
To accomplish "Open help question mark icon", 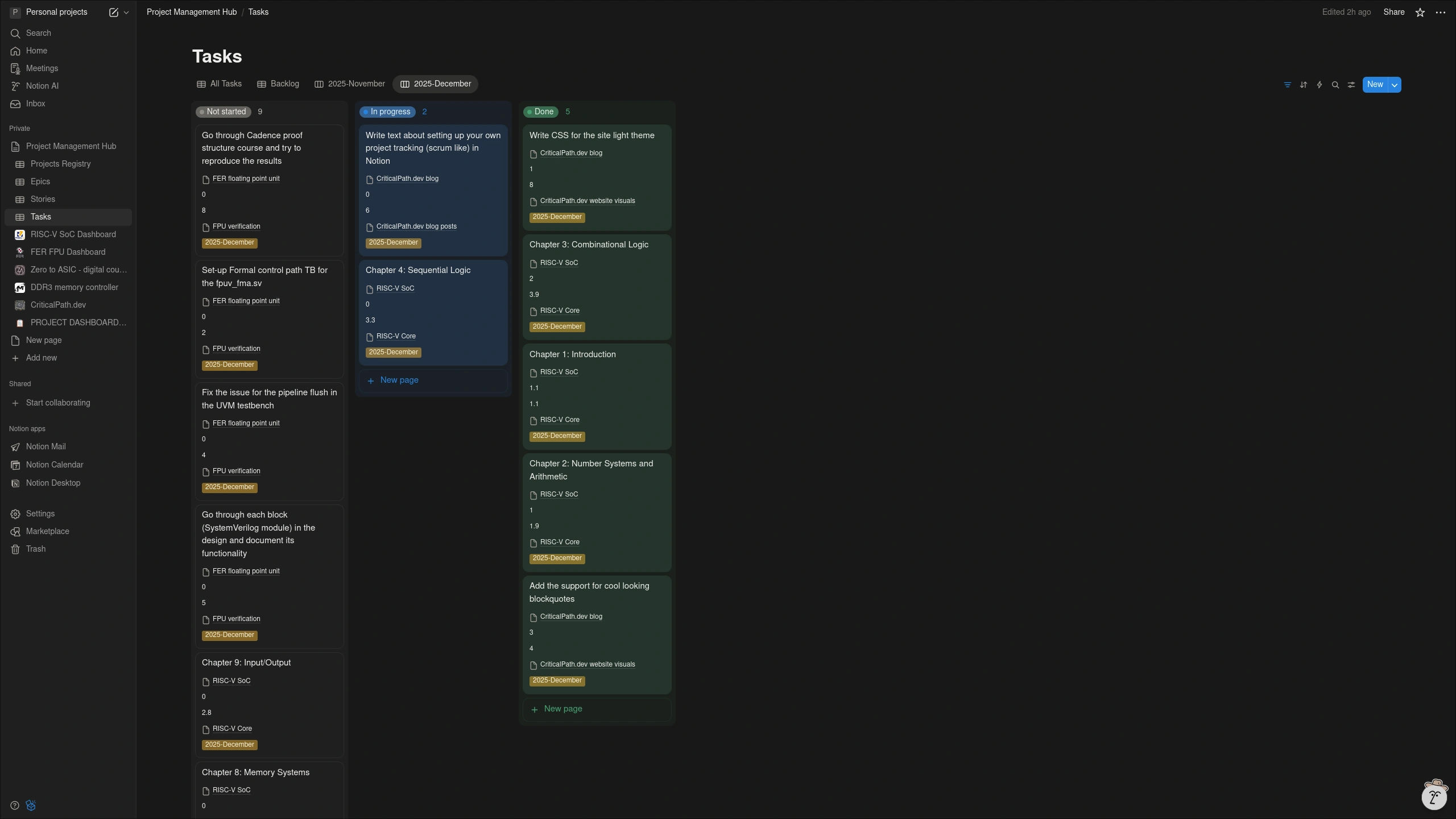I will click(x=15, y=805).
